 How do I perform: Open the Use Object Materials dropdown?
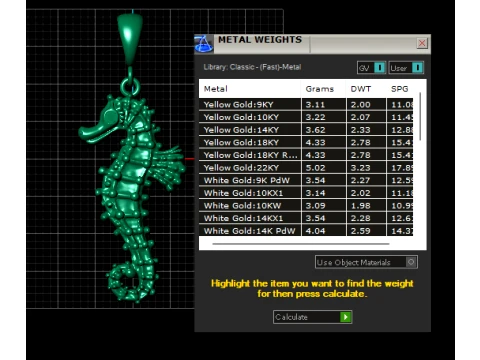(x=366, y=262)
